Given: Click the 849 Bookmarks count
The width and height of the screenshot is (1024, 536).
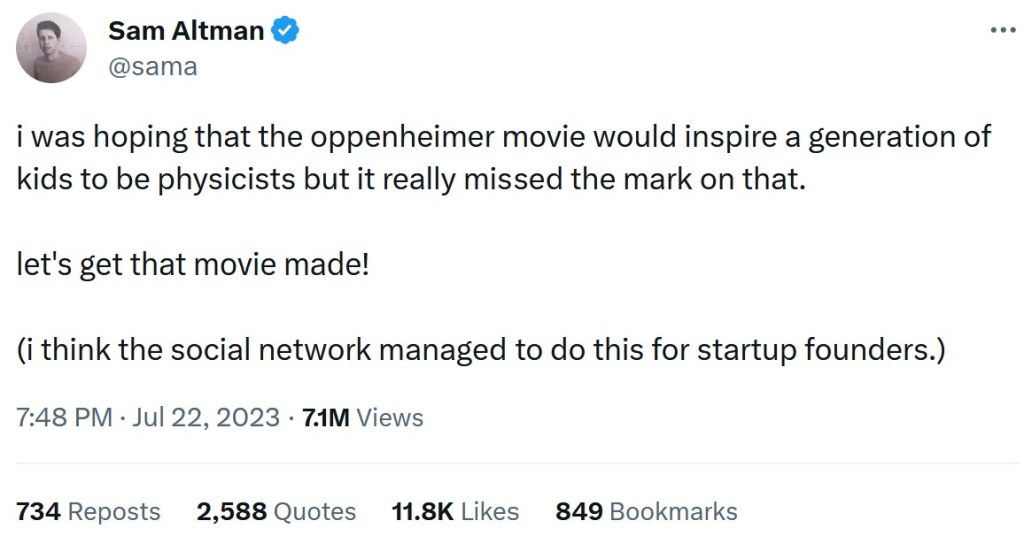Looking at the screenshot, I should coord(646,511).
